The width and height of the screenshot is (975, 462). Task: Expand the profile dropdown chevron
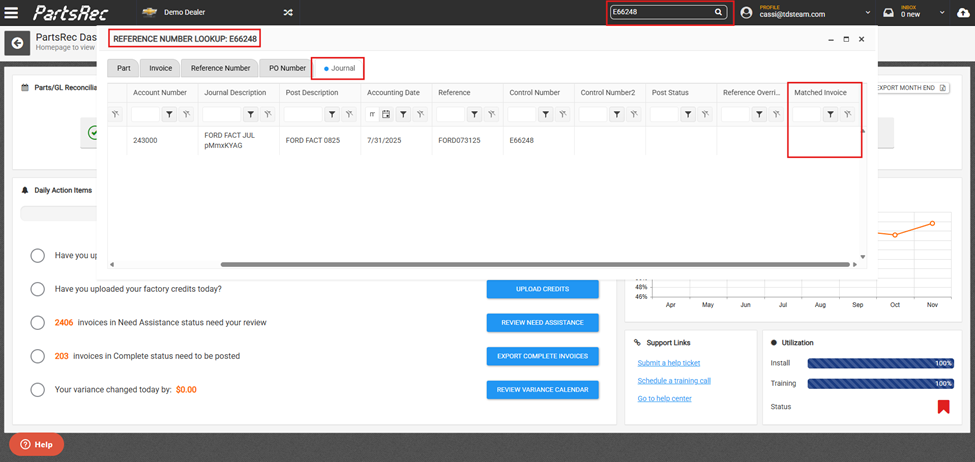pos(867,13)
